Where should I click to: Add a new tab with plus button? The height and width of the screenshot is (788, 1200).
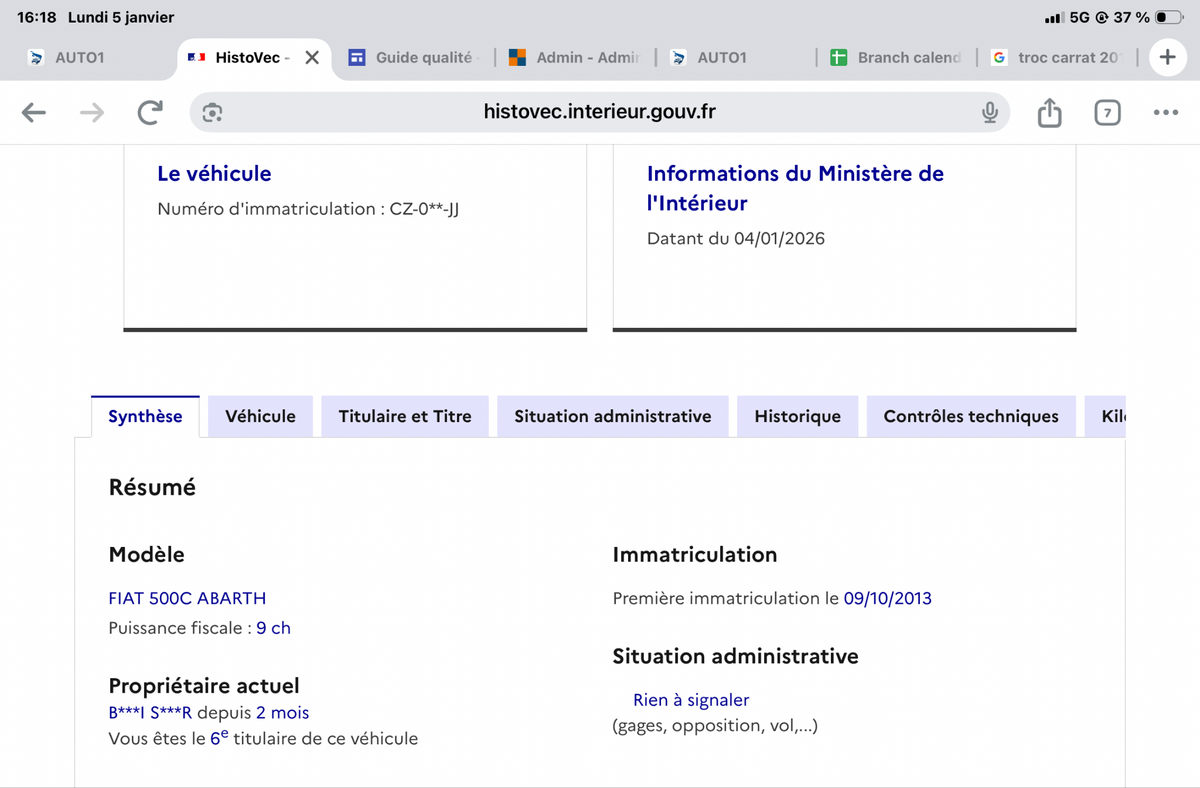click(1167, 58)
